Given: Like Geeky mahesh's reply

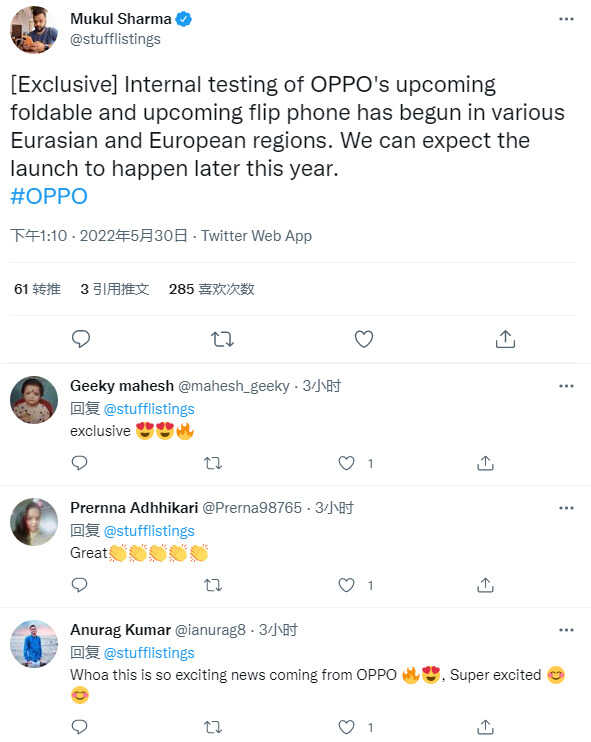Looking at the screenshot, I should click(346, 463).
